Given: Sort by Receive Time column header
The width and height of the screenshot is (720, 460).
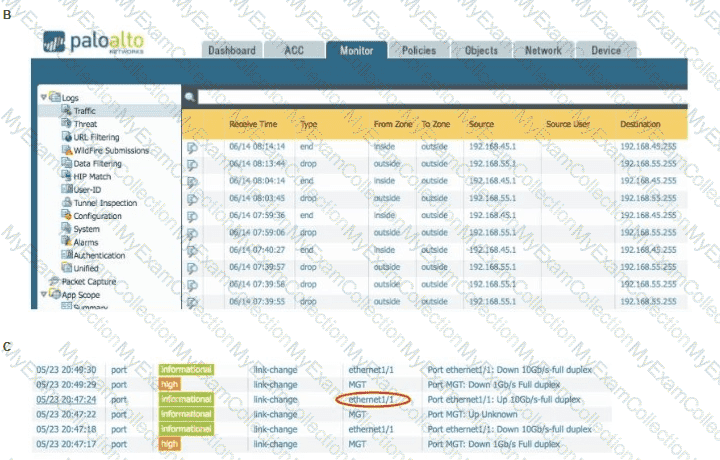Looking at the screenshot, I should pos(253,124).
